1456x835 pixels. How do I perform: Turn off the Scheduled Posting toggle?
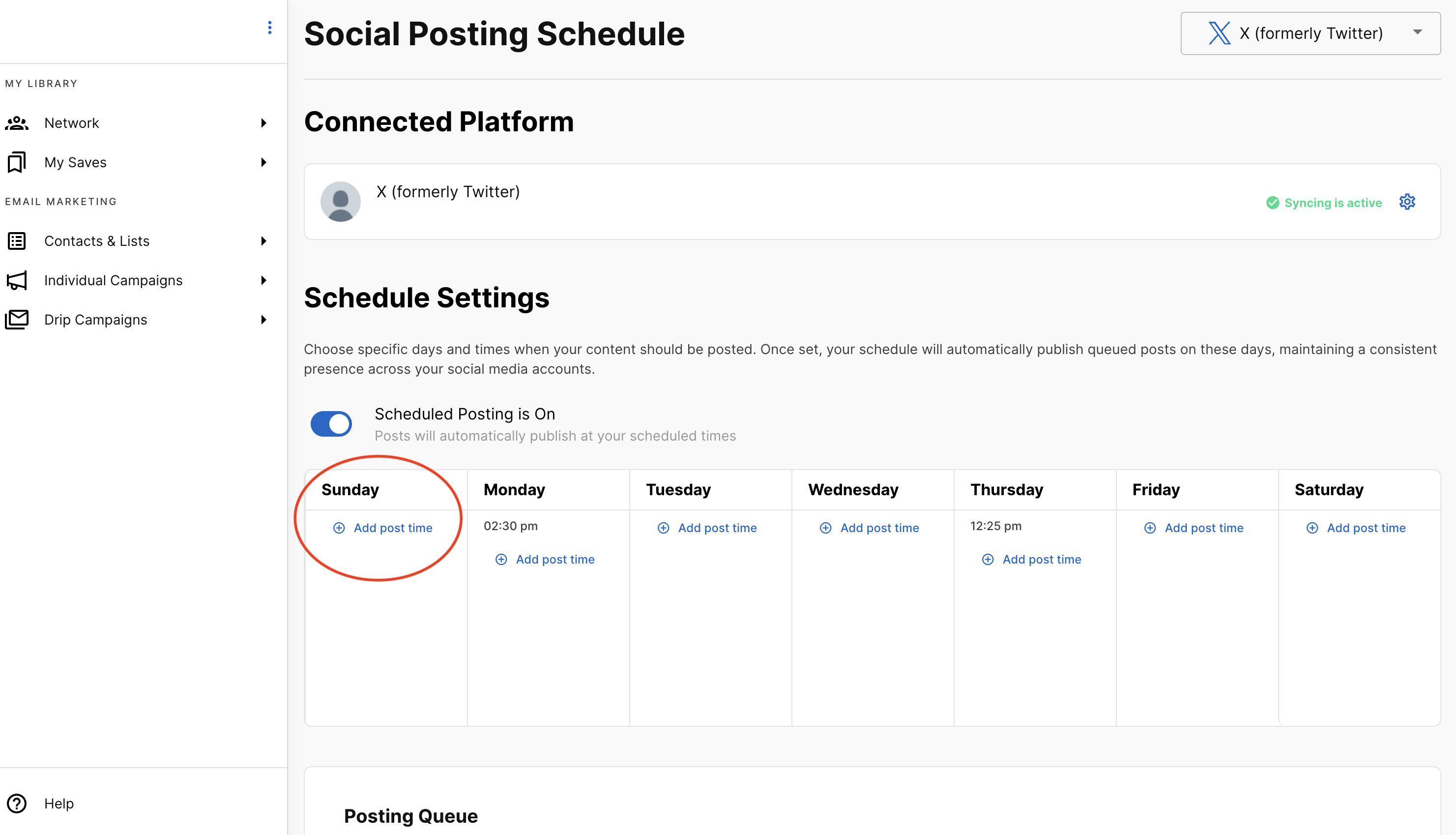[x=331, y=424]
